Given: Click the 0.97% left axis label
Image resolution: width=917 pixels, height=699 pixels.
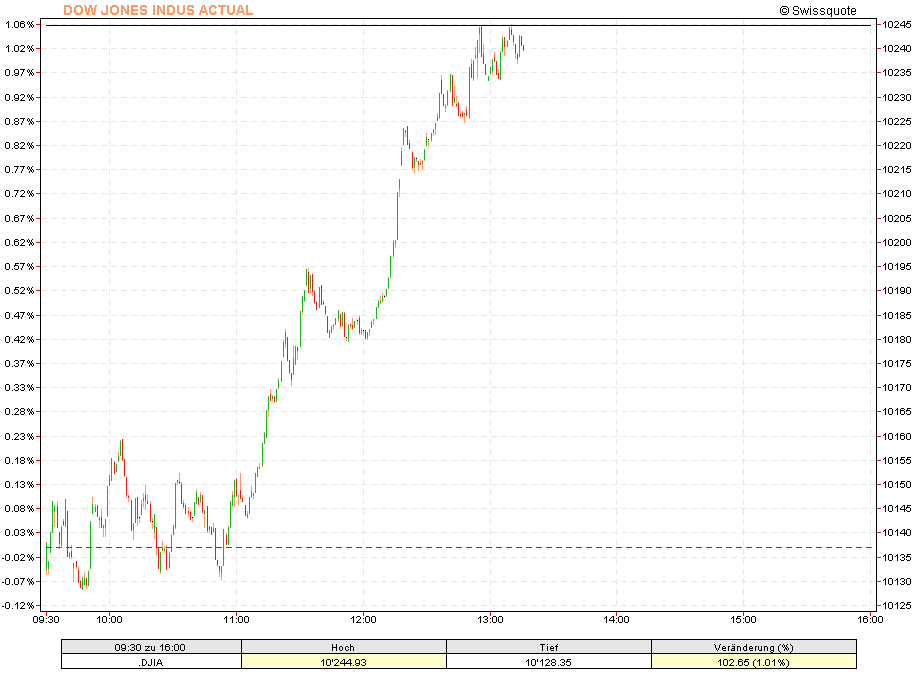Looking at the screenshot, I should (x=20, y=73).
